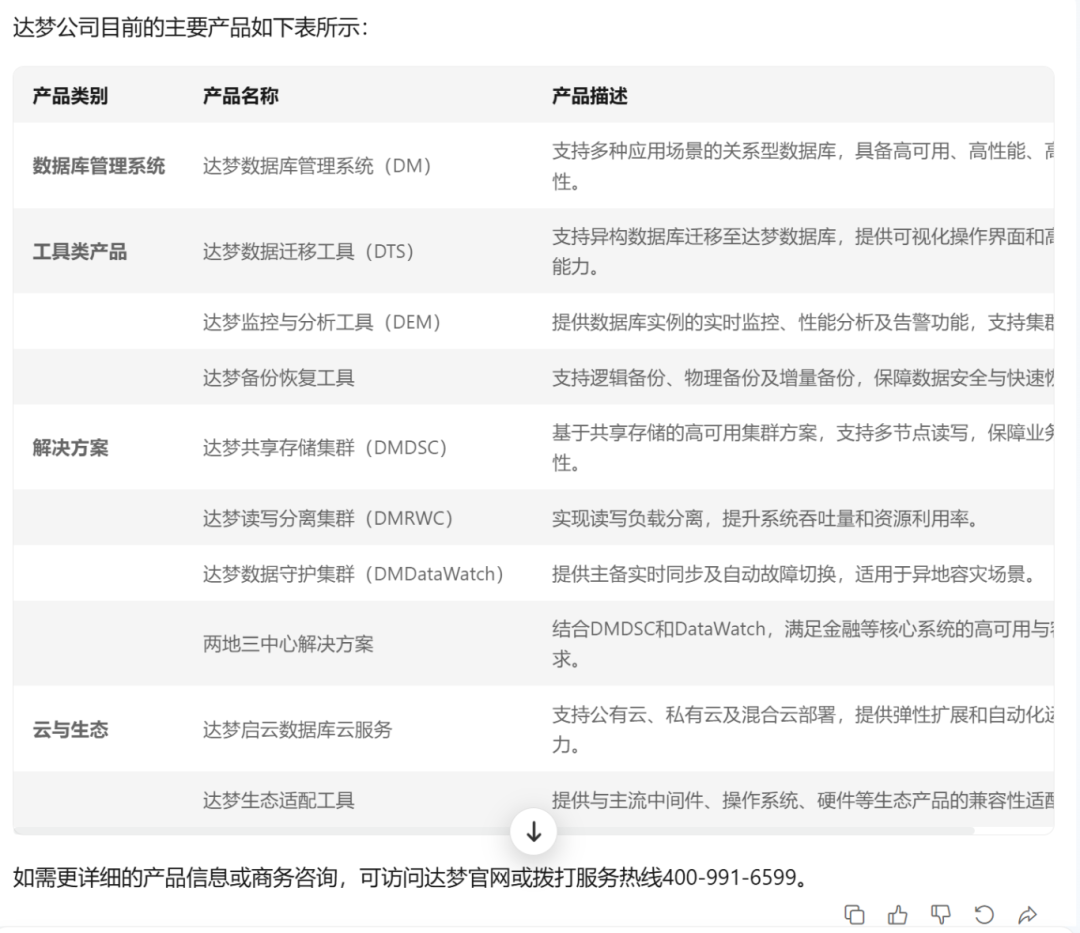
Task: Give the answer a thumbs up
Action: tap(897, 914)
